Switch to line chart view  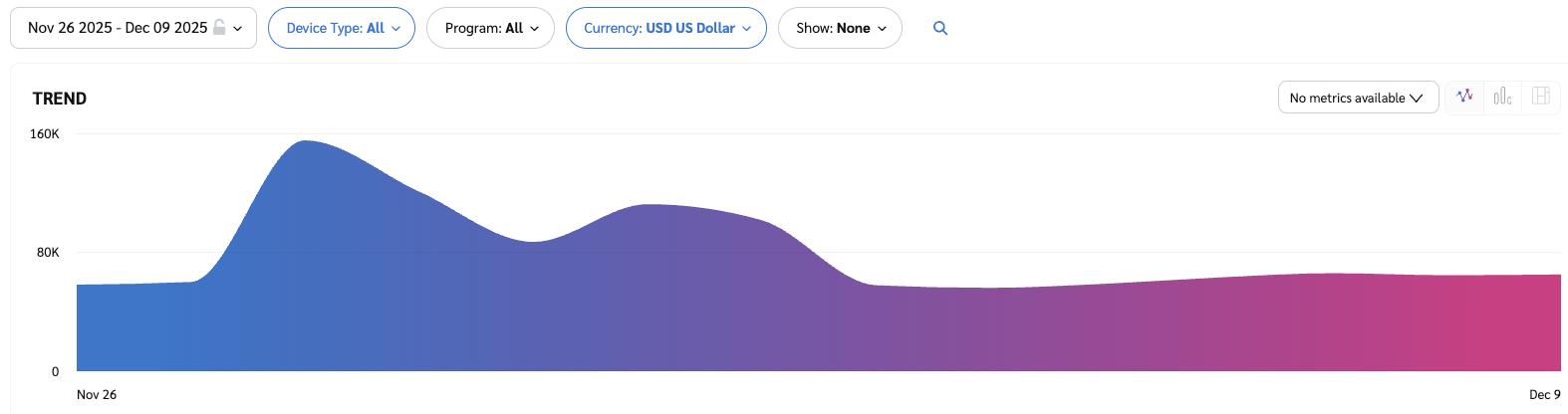pos(1464,97)
